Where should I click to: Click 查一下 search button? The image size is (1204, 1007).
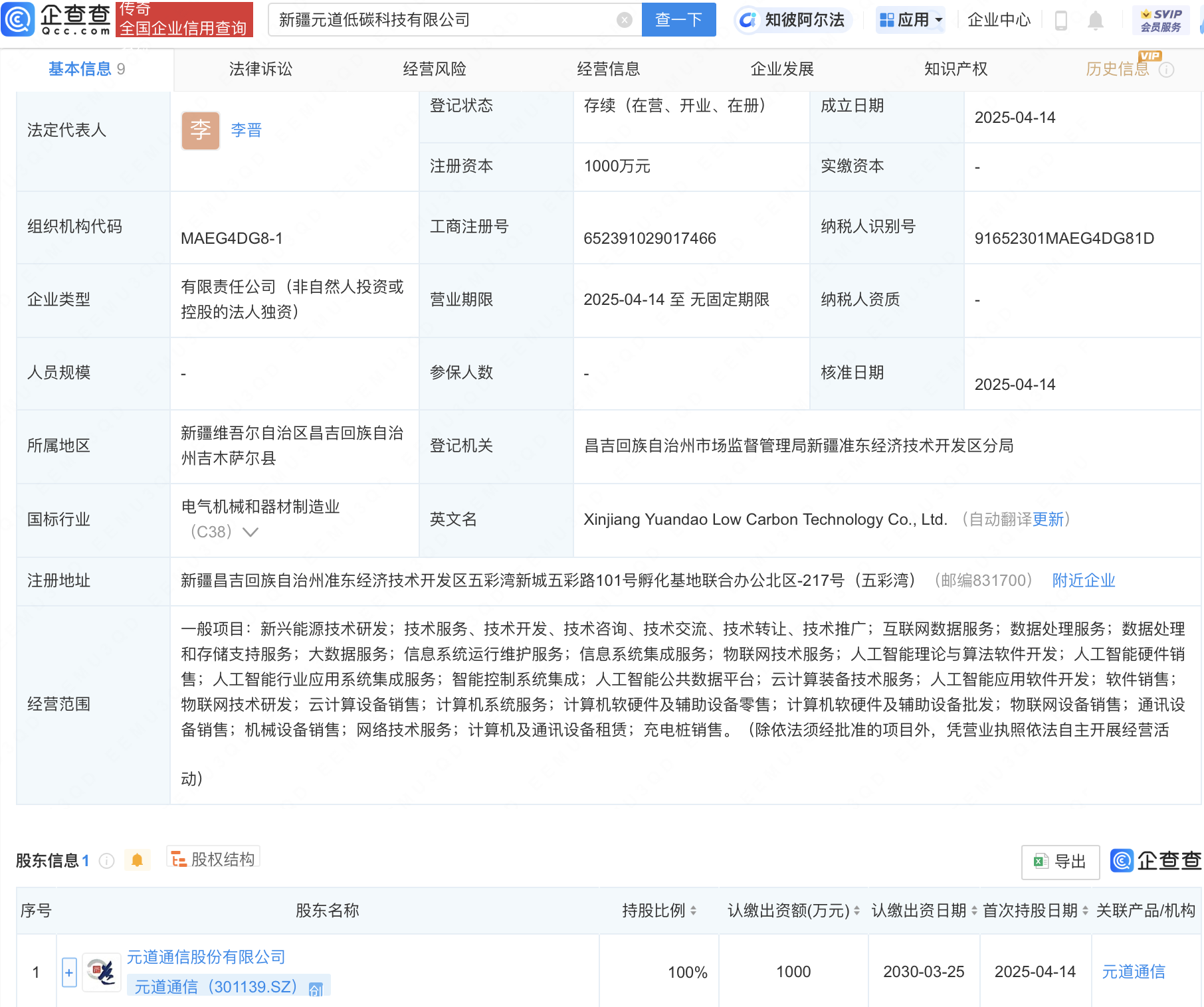click(678, 20)
